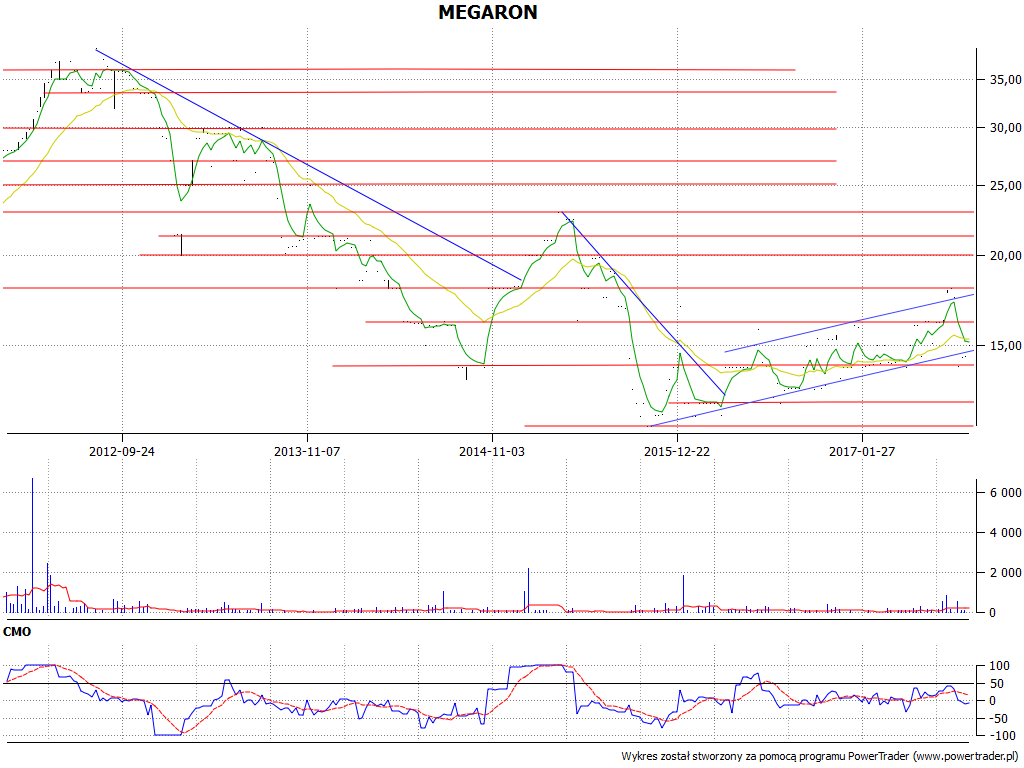The width and height of the screenshot is (1024, 768).
Task: Click the 2012-09-24 date label
Action: 122,451
